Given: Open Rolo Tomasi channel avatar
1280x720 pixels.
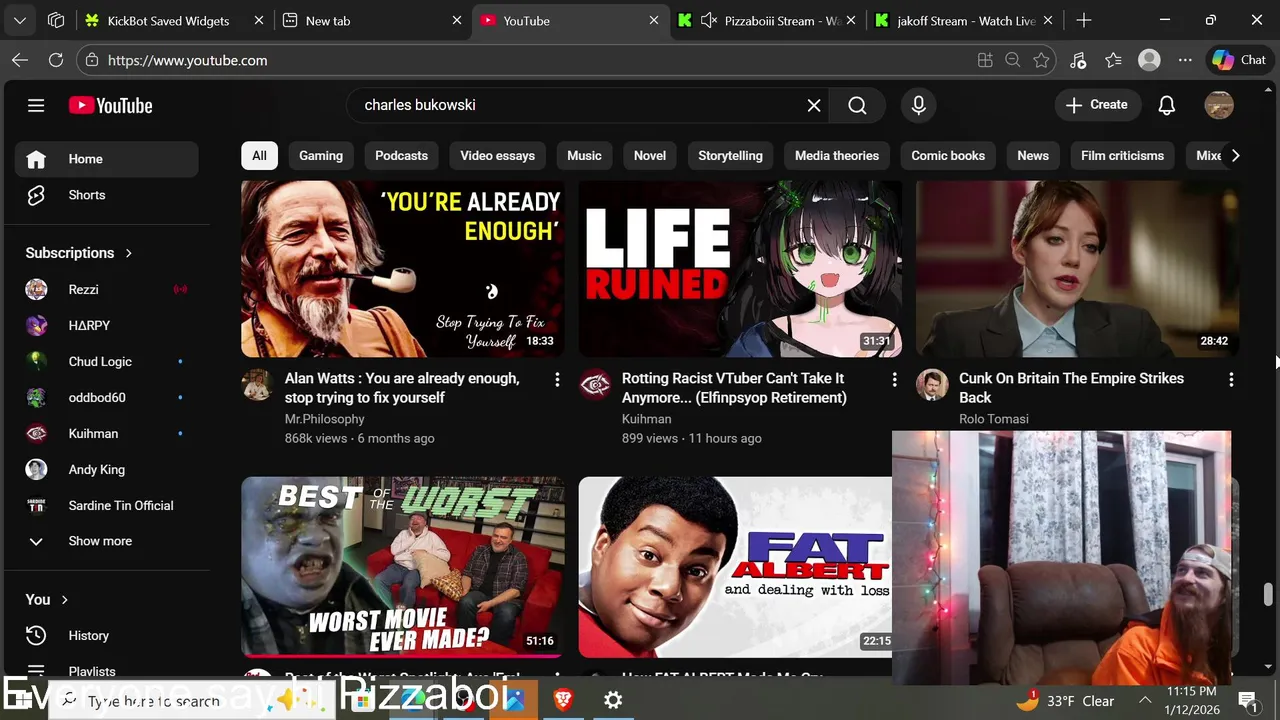Looking at the screenshot, I should pos(931,385).
